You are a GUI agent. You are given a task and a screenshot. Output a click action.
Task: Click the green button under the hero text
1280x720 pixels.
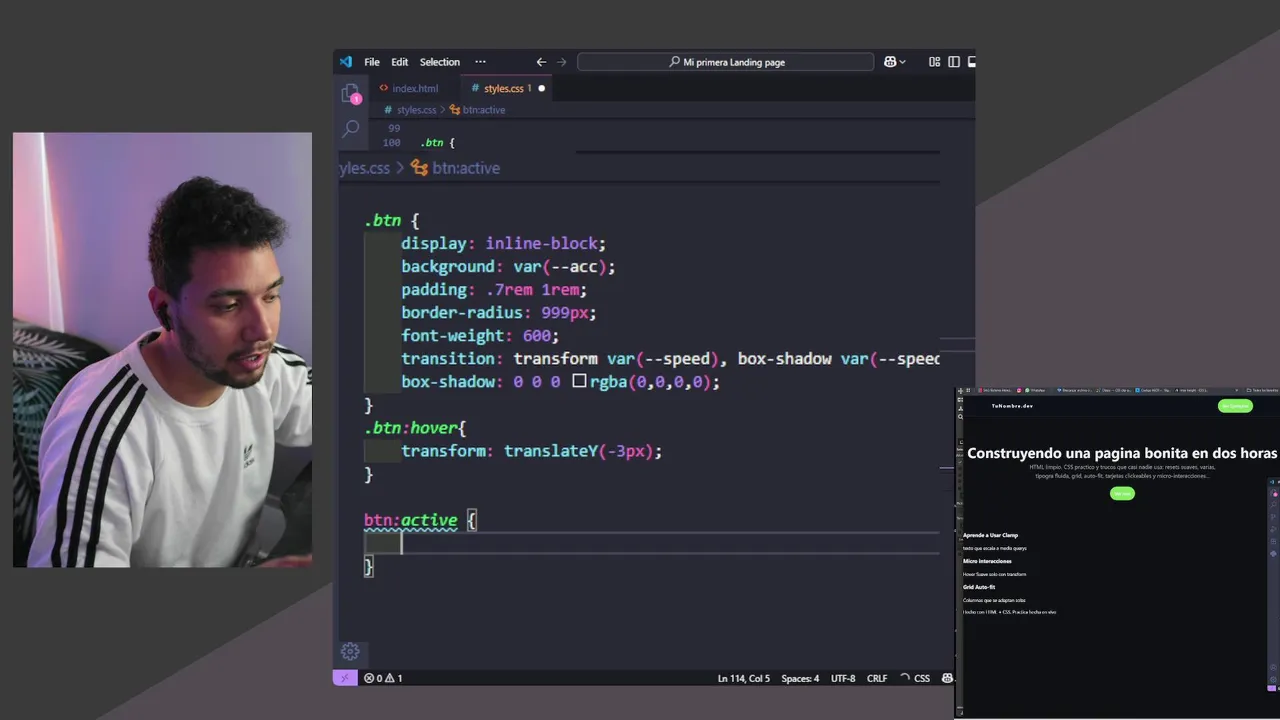click(x=1122, y=493)
